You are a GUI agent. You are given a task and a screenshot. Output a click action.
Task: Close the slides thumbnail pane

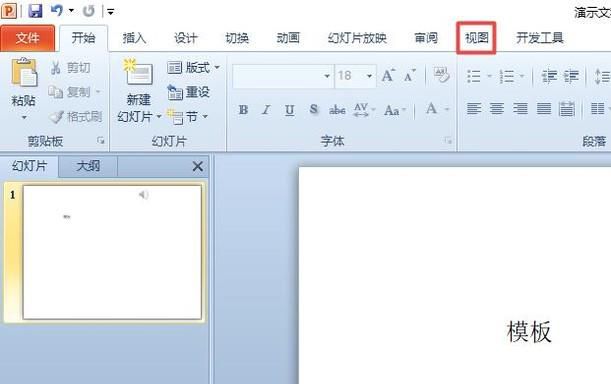pyautogui.click(x=198, y=166)
